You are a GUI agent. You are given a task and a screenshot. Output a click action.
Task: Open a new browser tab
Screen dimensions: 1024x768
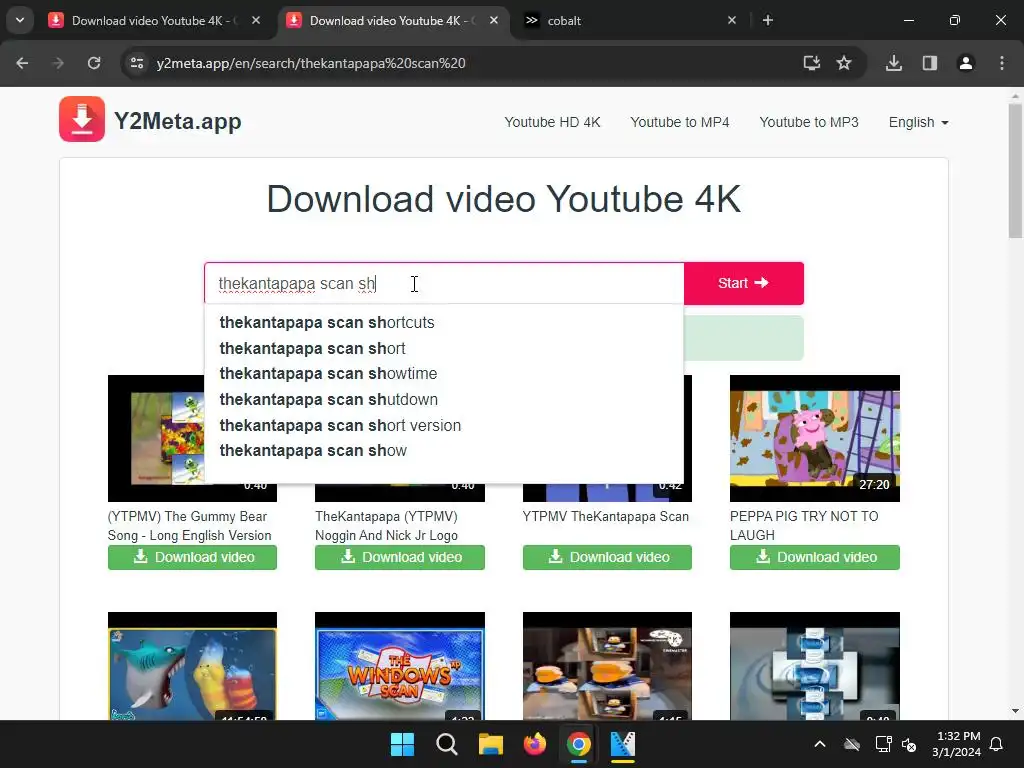pyautogui.click(x=768, y=20)
